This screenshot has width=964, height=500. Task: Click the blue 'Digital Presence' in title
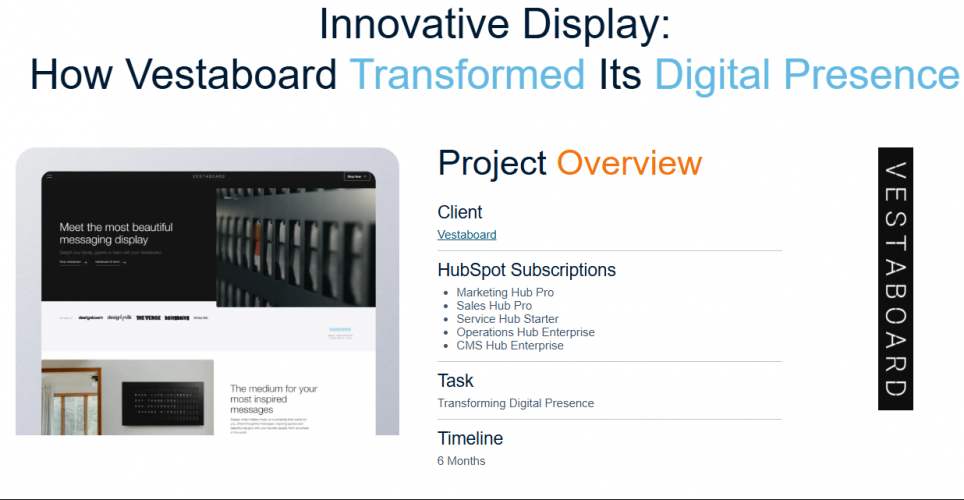(x=807, y=76)
